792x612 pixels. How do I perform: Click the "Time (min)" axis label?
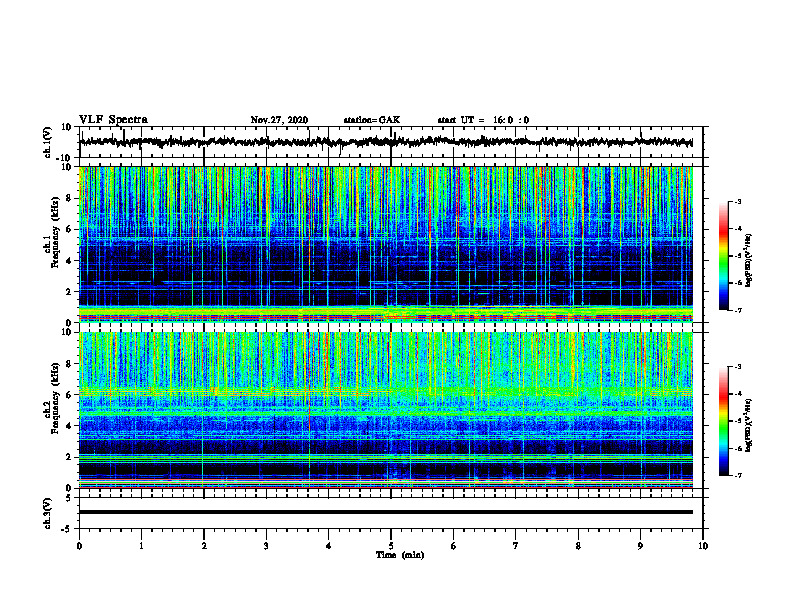tap(400, 555)
